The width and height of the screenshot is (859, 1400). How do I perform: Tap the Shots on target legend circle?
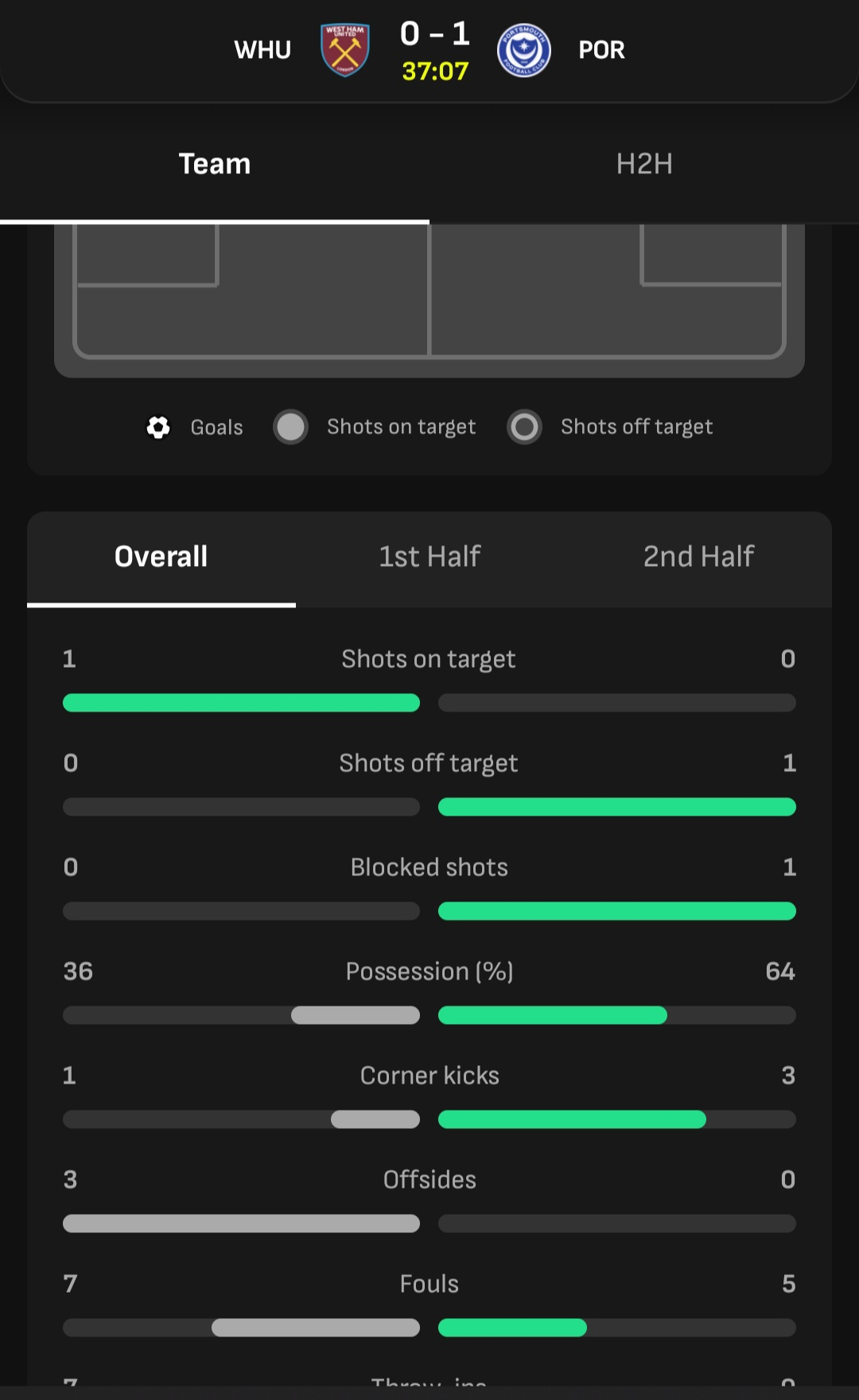click(290, 427)
